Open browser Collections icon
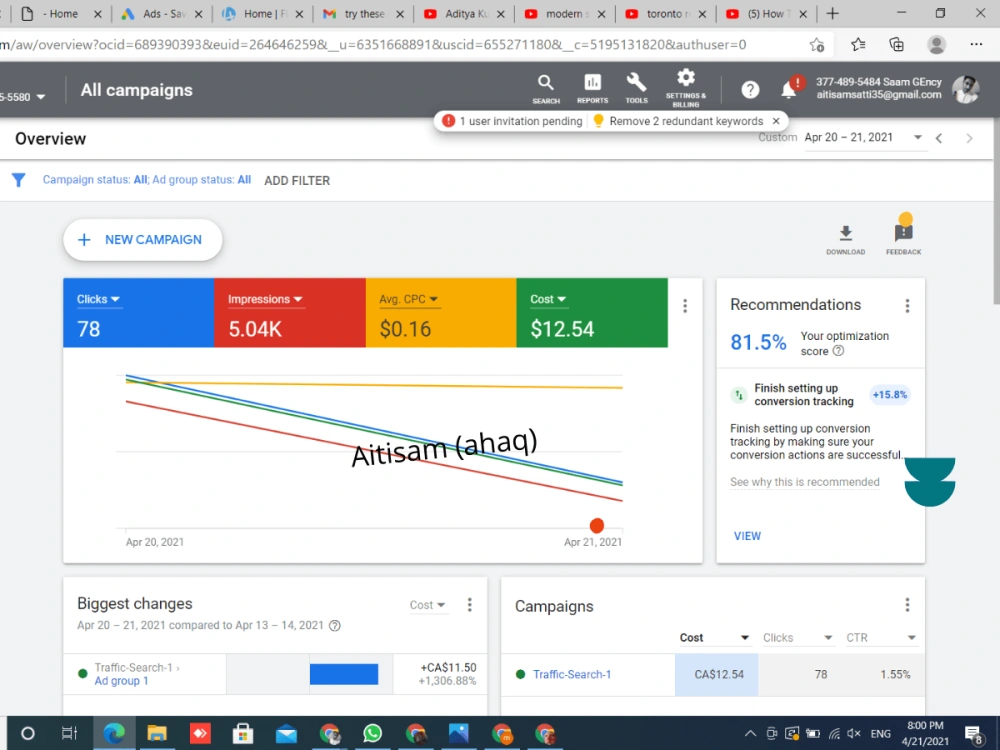The image size is (1000, 750). tap(897, 44)
